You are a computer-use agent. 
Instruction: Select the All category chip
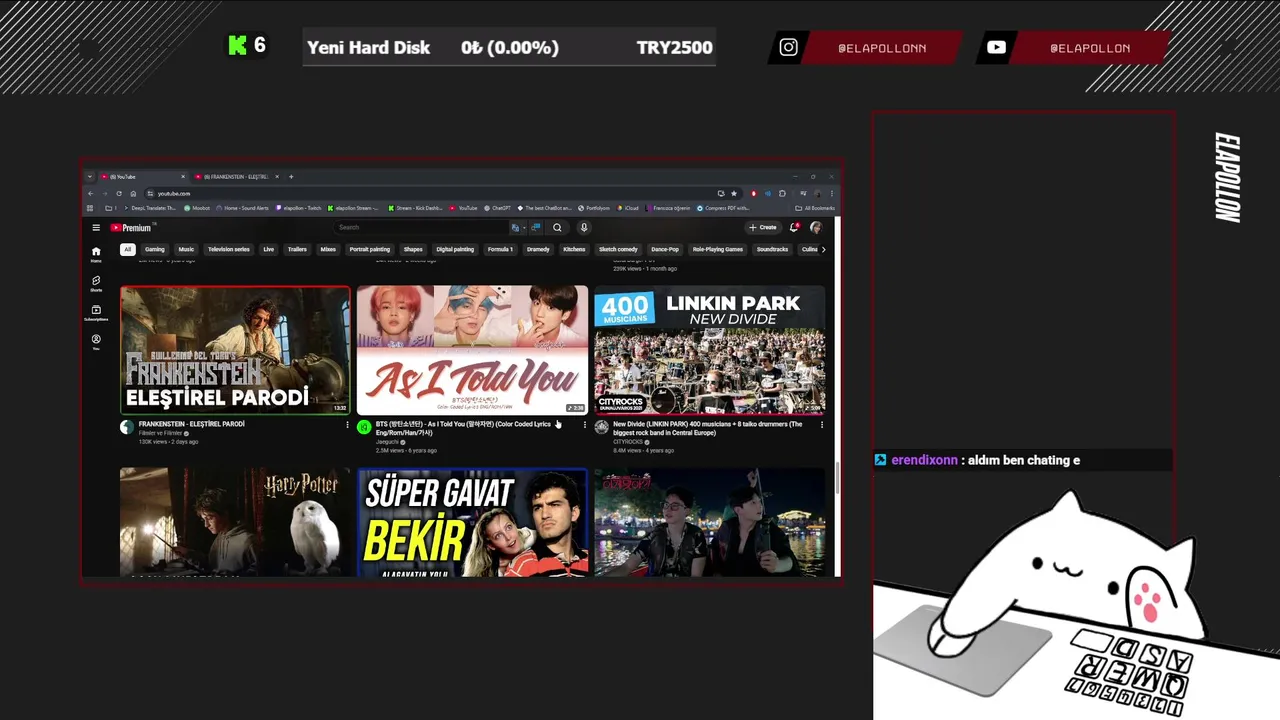click(128, 249)
